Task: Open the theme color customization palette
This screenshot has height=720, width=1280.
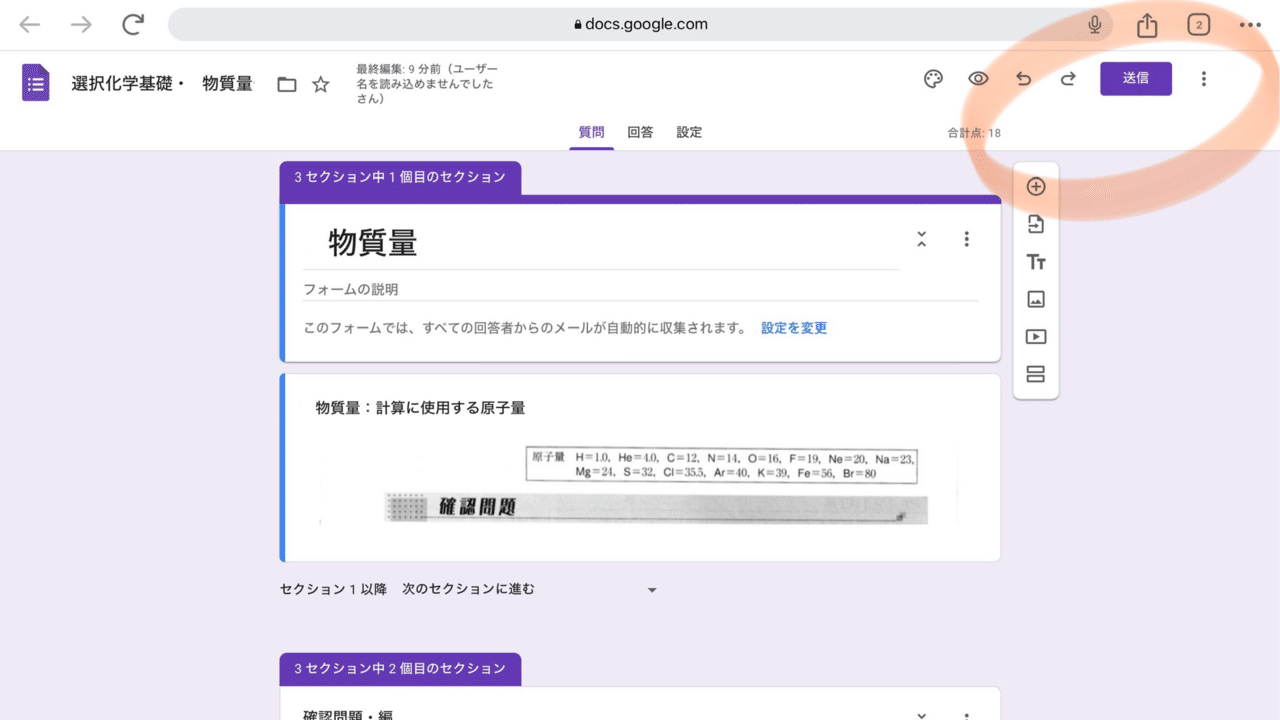Action: click(x=933, y=78)
